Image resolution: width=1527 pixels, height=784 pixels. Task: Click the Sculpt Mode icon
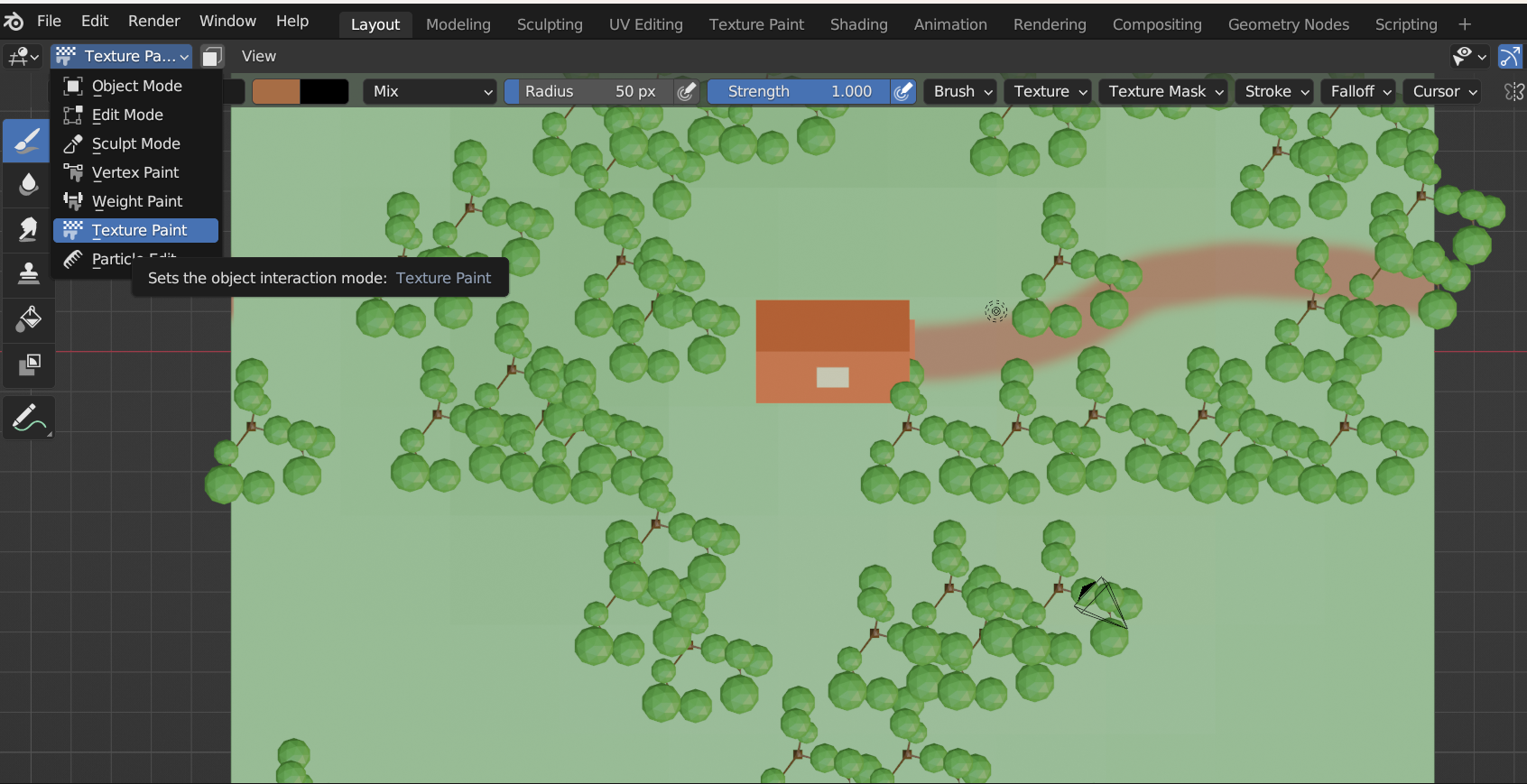pos(73,143)
